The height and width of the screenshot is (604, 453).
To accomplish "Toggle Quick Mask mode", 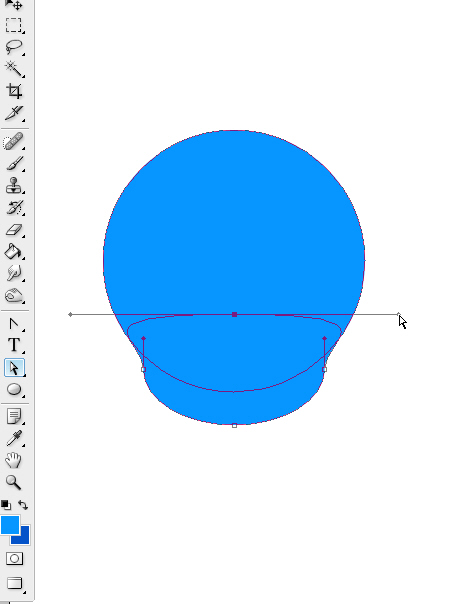I will 14,559.
